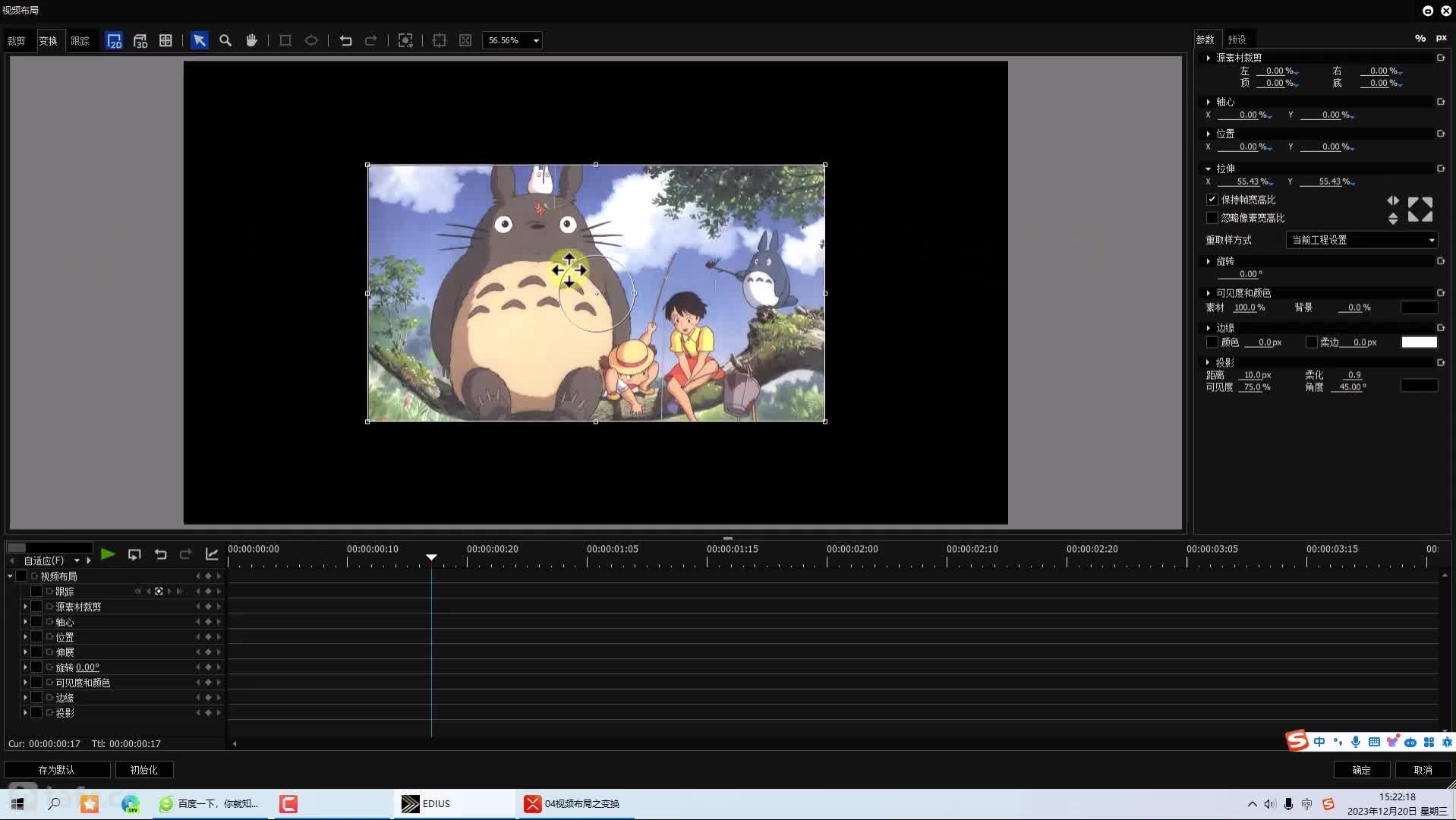Image resolution: width=1456 pixels, height=820 pixels.
Task: Click the dashed fit-to-frame icon
Action: [440, 40]
